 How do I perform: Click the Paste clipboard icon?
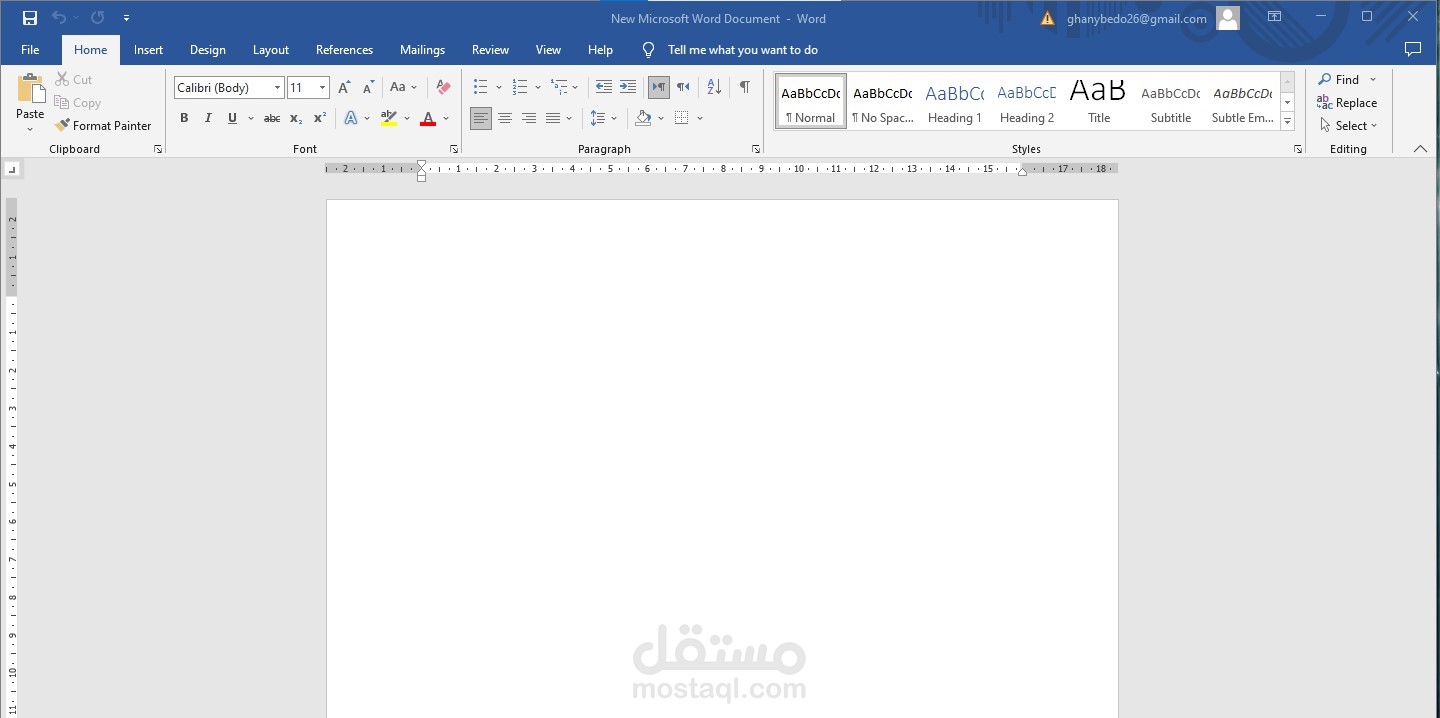tap(30, 88)
